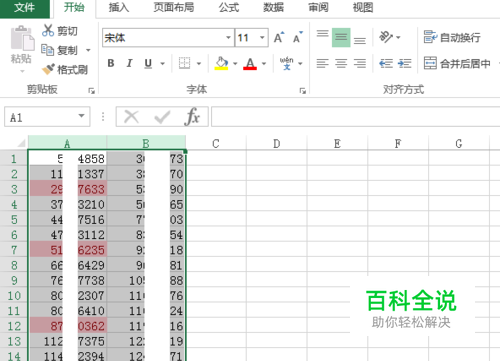Viewport: 500px width, 361px height.
Task: Click the Enter checkmark in formula bar
Action: pyautogui.click(x=162, y=117)
